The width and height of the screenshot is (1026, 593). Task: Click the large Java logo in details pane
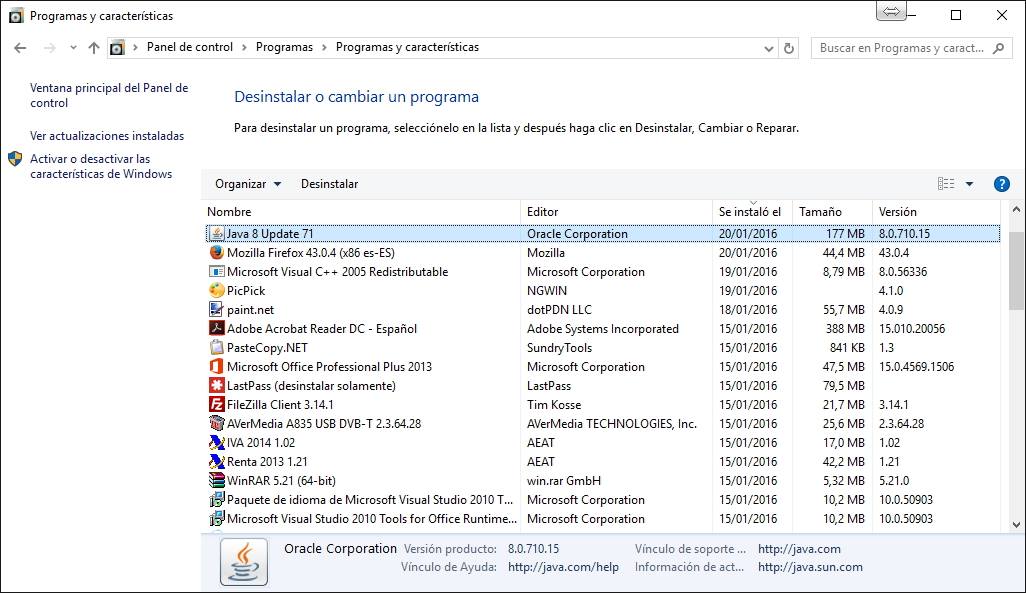pos(244,562)
